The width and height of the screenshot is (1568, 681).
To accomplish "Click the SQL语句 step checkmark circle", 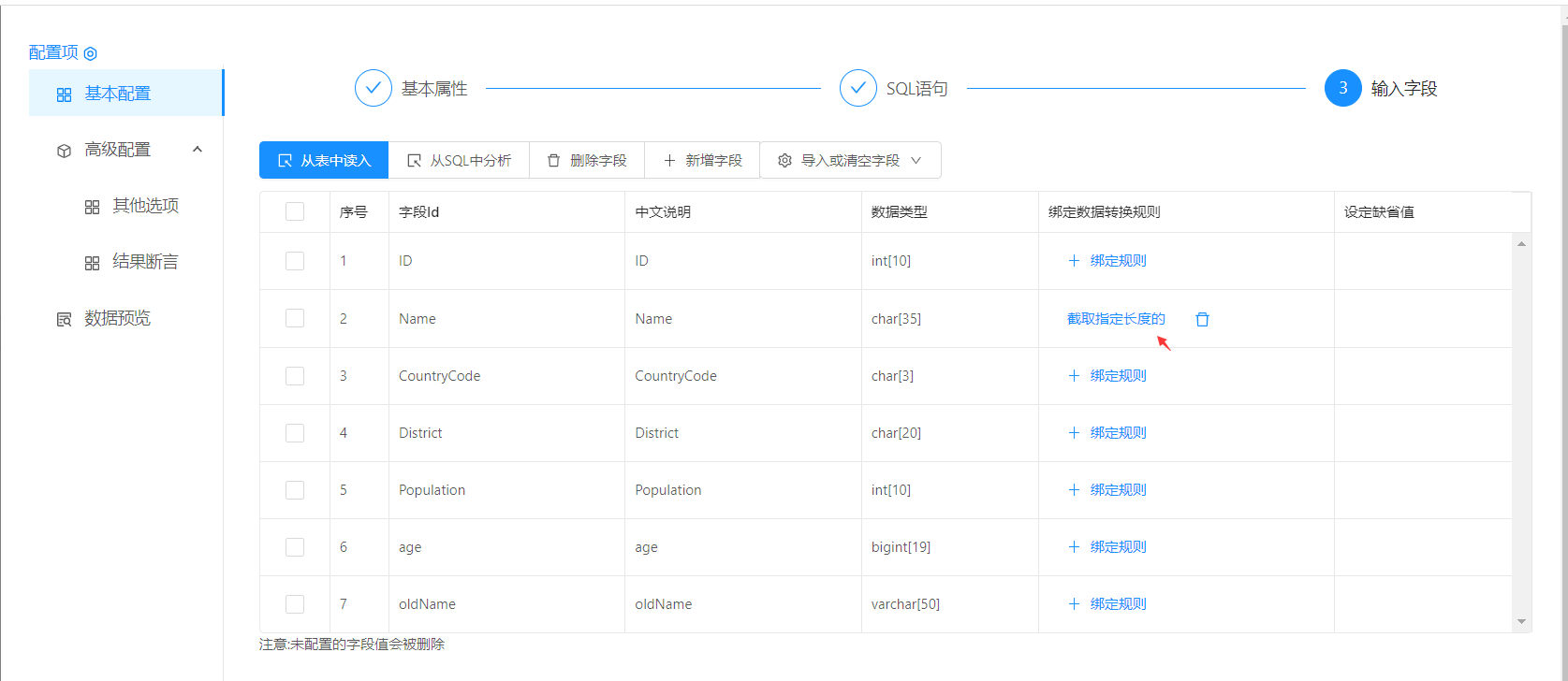I will 857,89.
